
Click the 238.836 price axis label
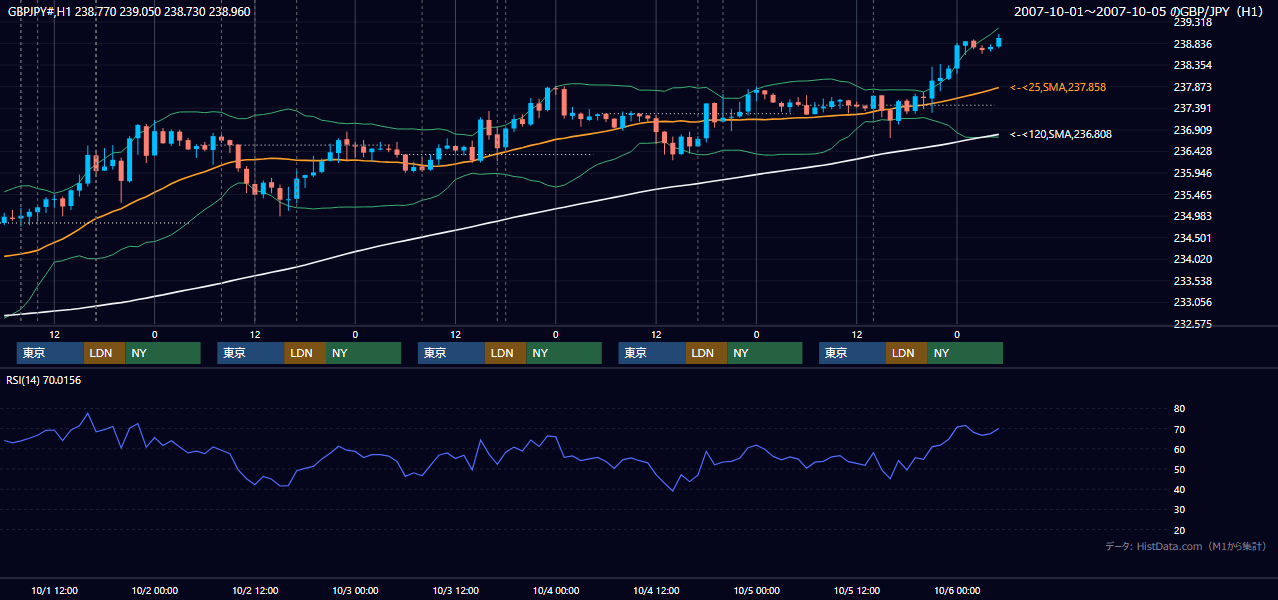pyautogui.click(x=1193, y=44)
